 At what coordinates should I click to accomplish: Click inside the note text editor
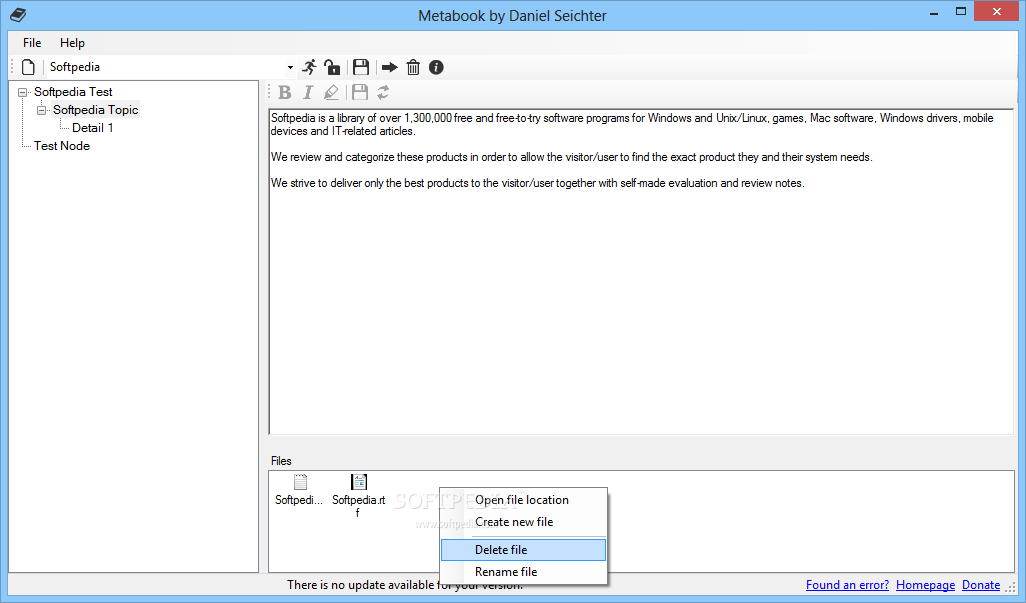[641, 271]
